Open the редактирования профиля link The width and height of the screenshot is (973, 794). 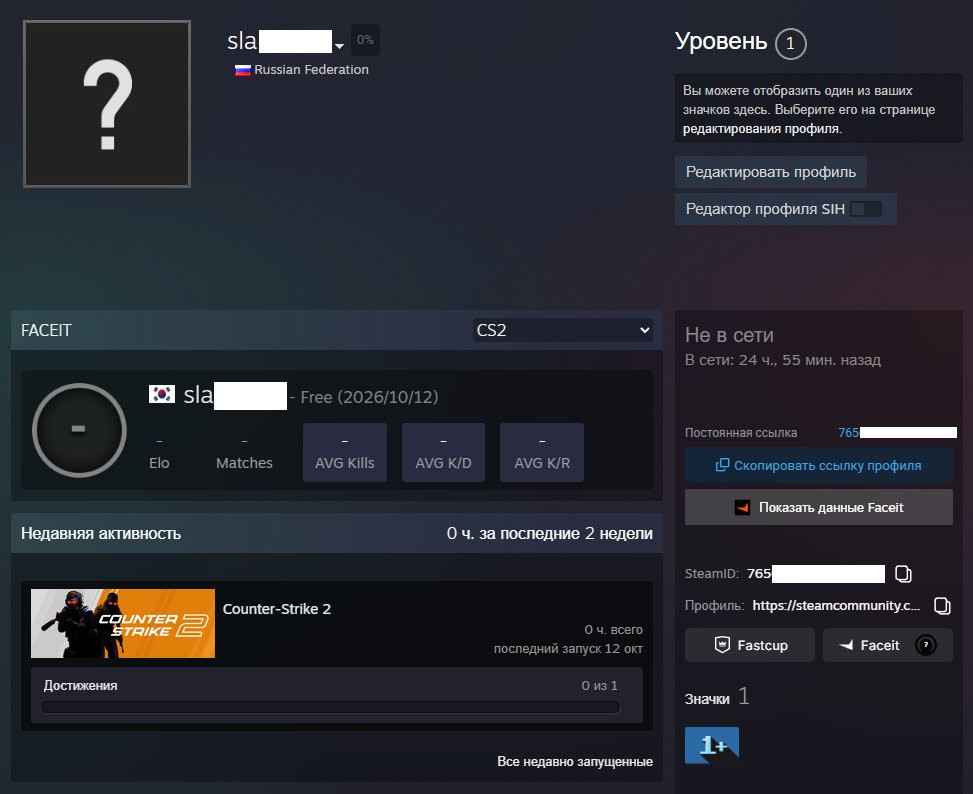(x=761, y=128)
